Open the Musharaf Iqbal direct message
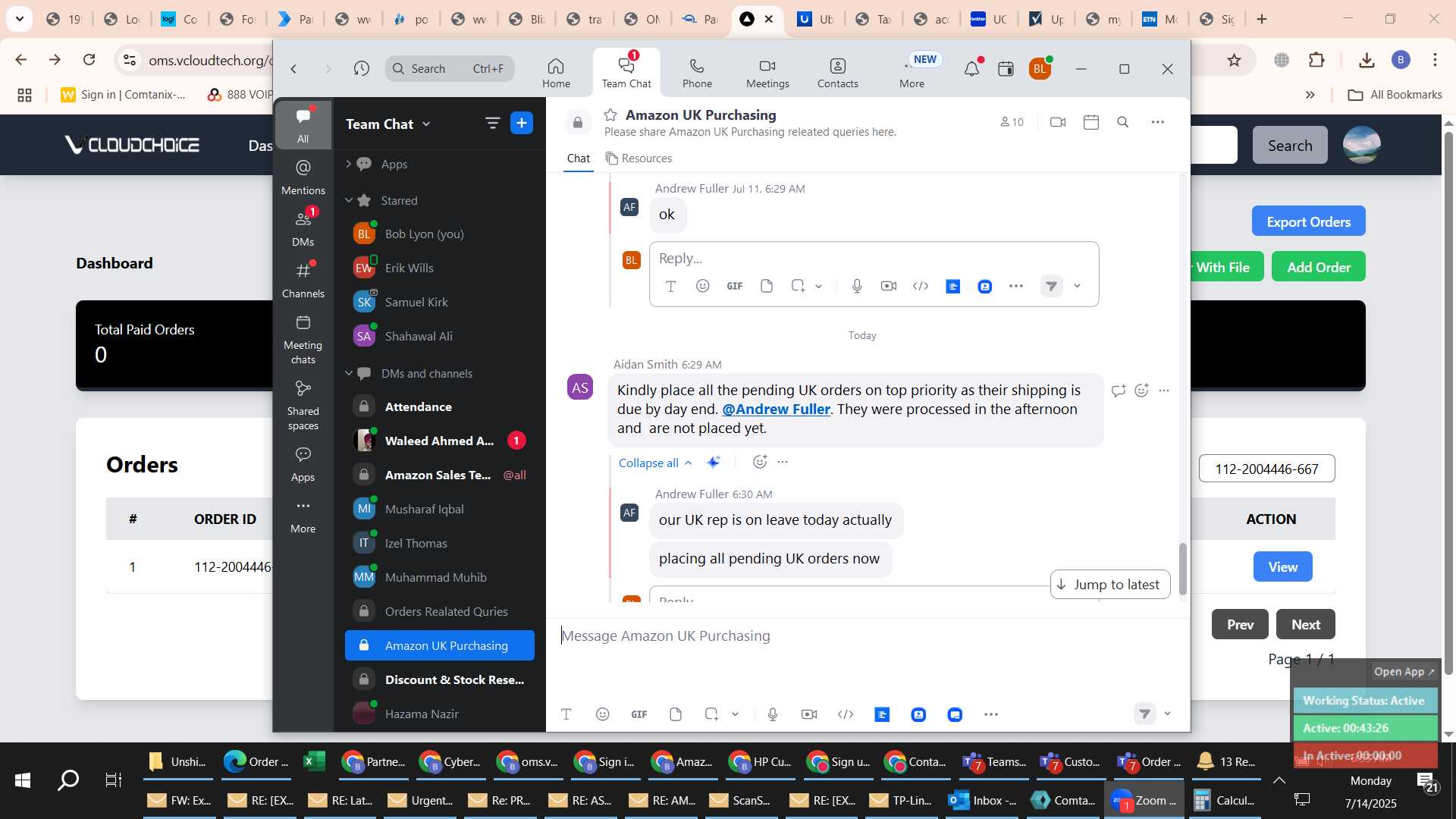1456x819 pixels. tap(440, 509)
